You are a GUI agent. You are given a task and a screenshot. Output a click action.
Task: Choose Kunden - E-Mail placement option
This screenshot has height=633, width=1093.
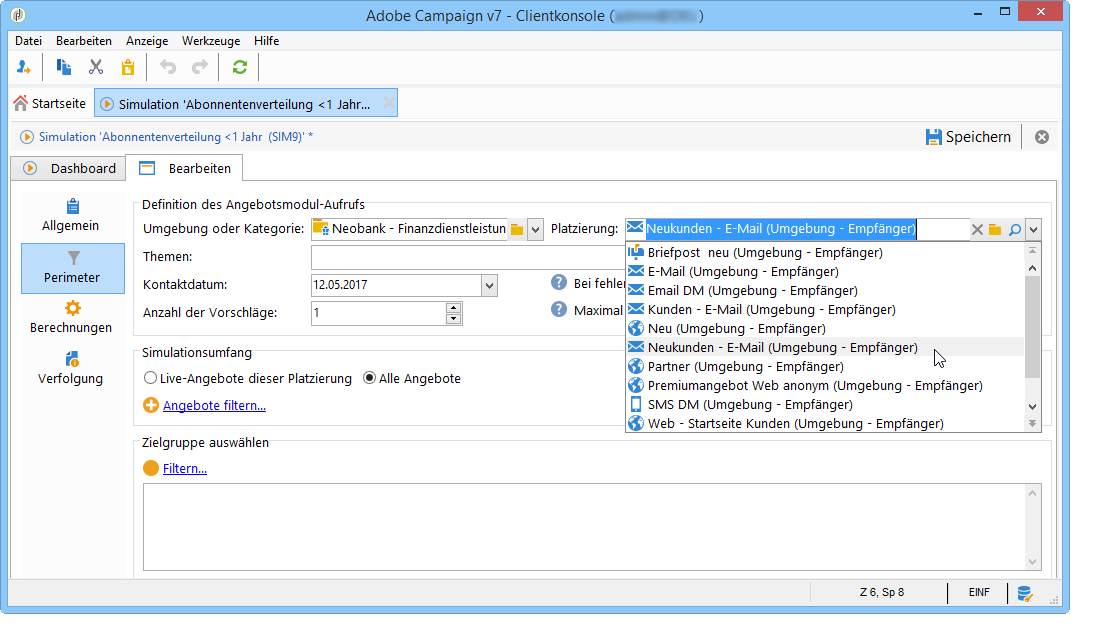825,310
